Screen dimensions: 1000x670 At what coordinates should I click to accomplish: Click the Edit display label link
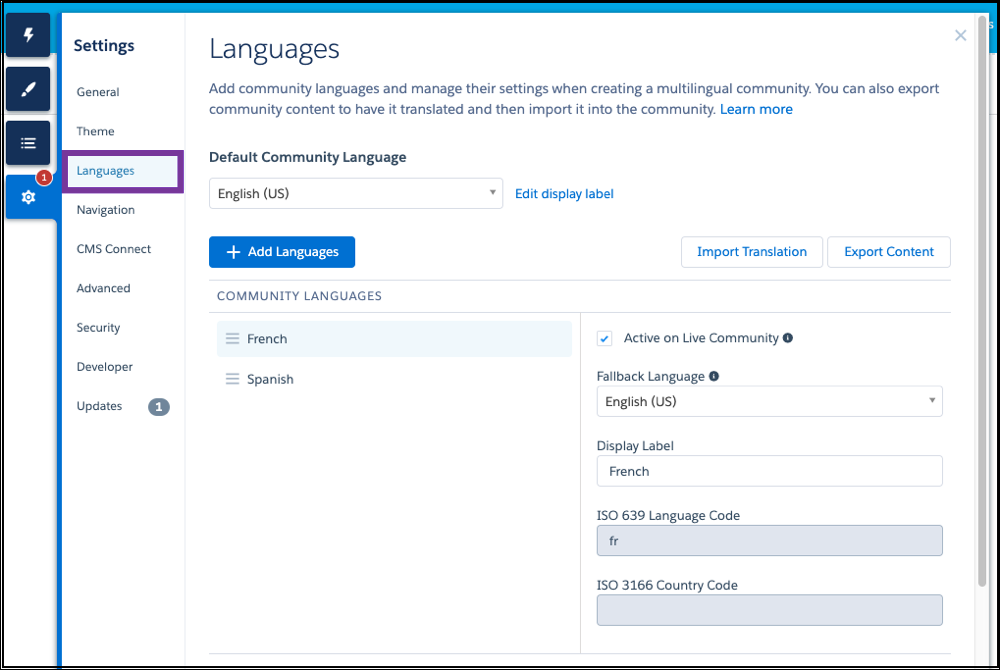click(x=564, y=193)
